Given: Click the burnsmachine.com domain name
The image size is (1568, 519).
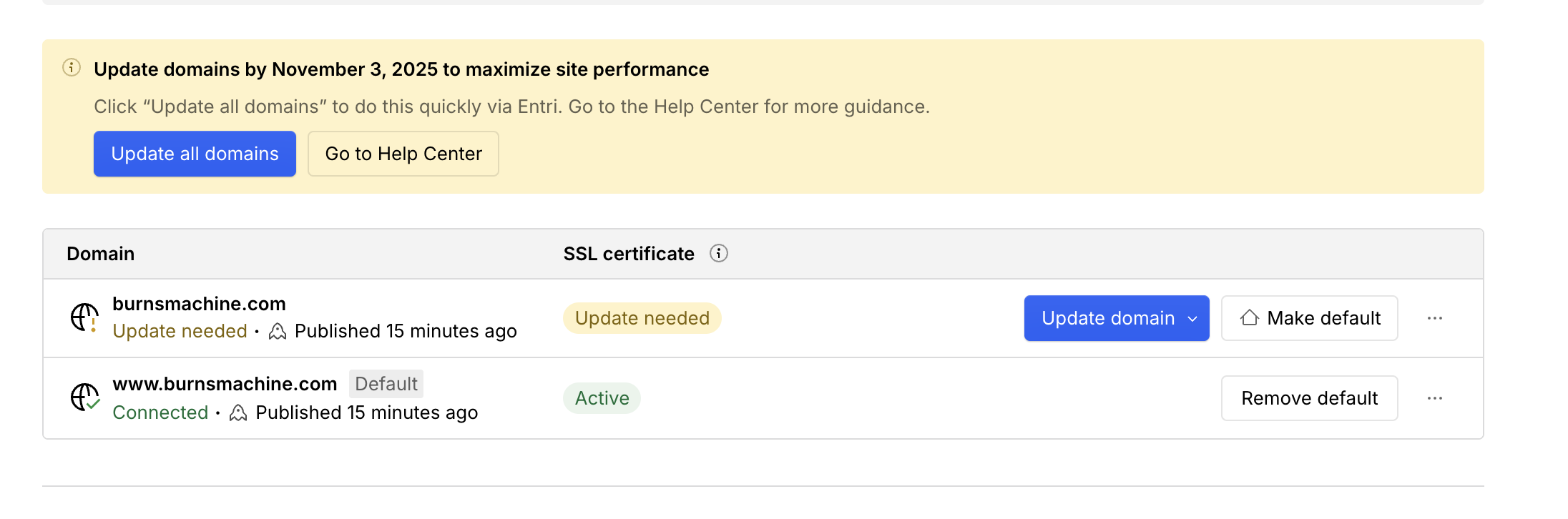Looking at the screenshot, I should [x=199, y=304].
